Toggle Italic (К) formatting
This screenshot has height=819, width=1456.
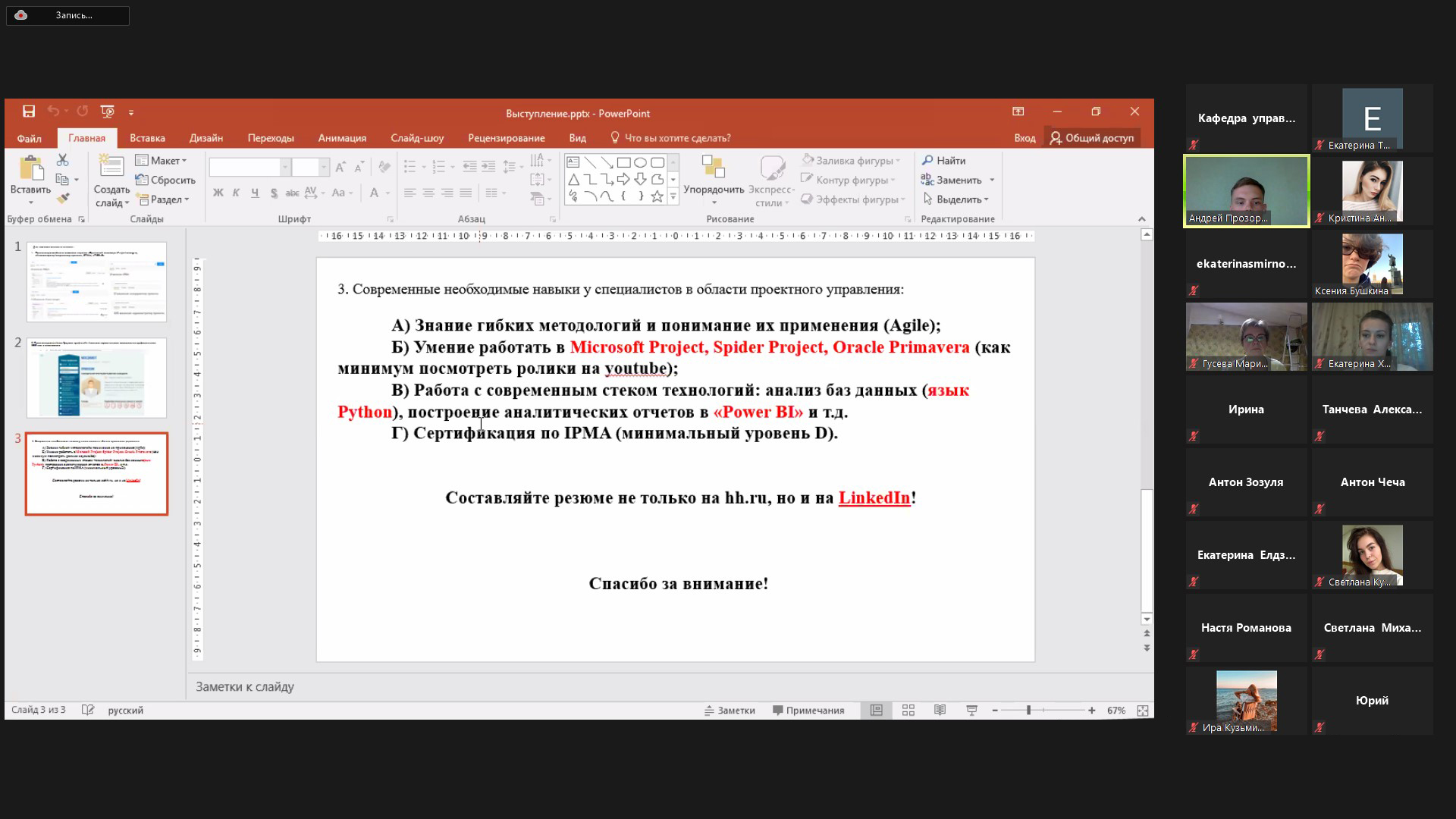click(236, 193)
